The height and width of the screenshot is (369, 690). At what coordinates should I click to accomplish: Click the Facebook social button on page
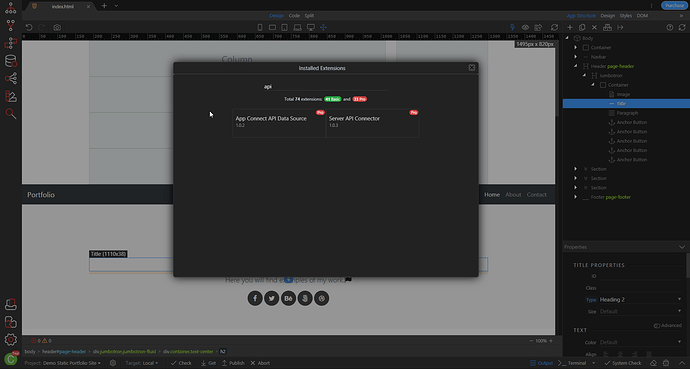click(x=255, y=298)
